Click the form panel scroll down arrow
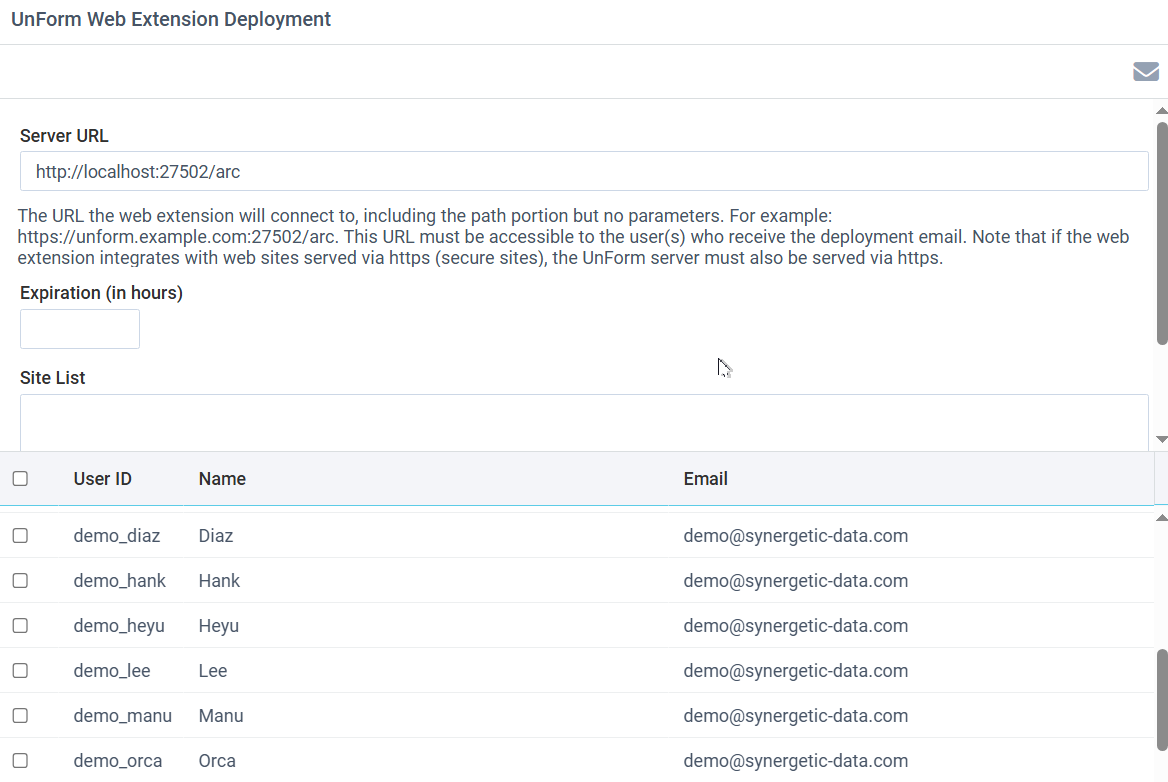The image size is (1168, 782). 1161,439
